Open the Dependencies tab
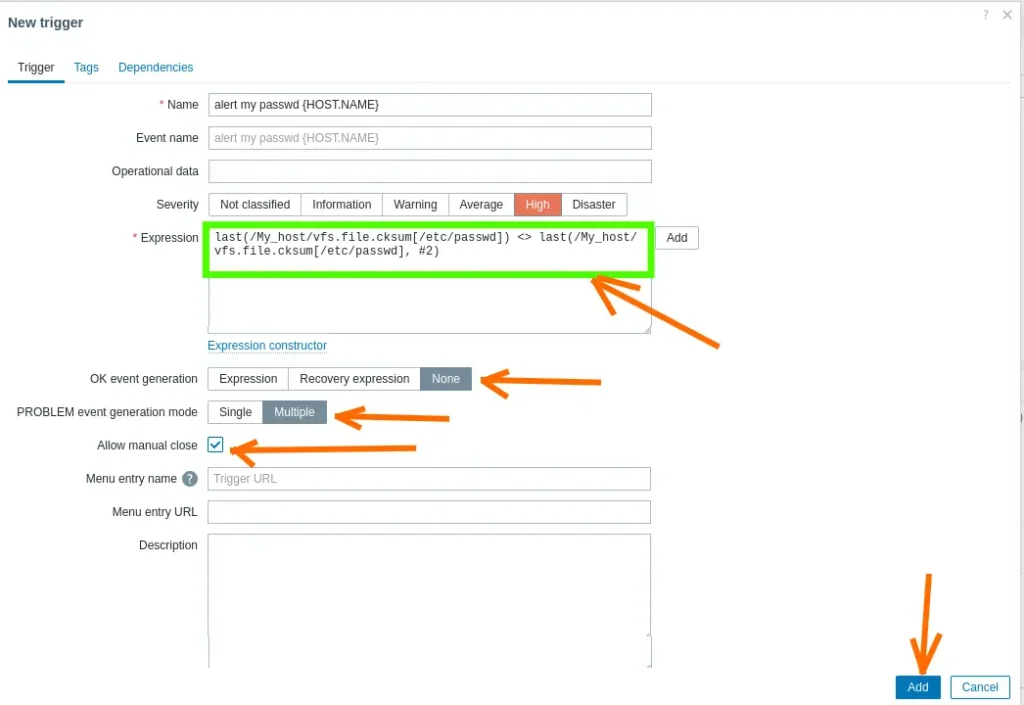The width and height of the screenshot is (1024, 705). tap(156, 67)
